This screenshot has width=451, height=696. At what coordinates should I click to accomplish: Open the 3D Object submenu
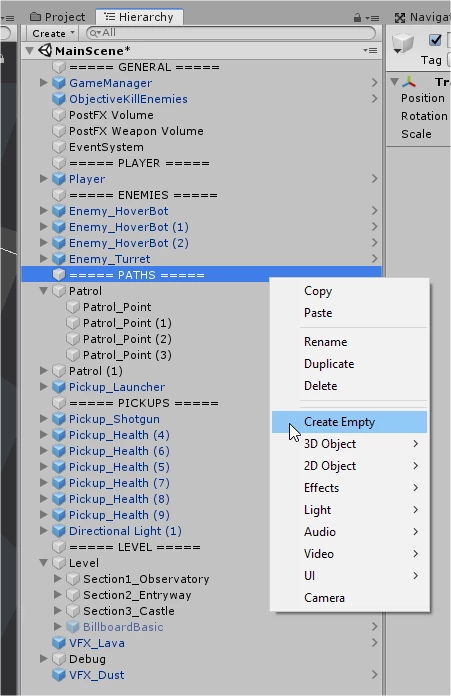349,444
